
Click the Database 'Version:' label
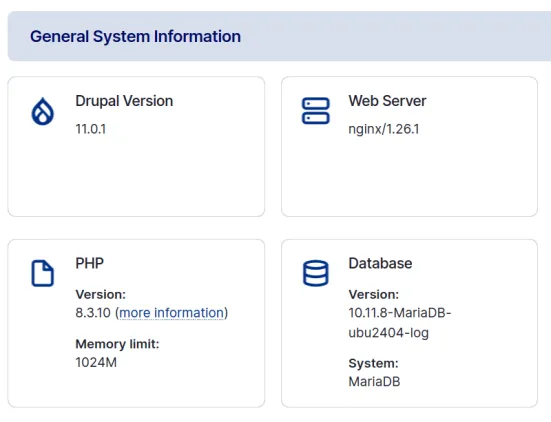pyautogui.click(x=374, y=294)
